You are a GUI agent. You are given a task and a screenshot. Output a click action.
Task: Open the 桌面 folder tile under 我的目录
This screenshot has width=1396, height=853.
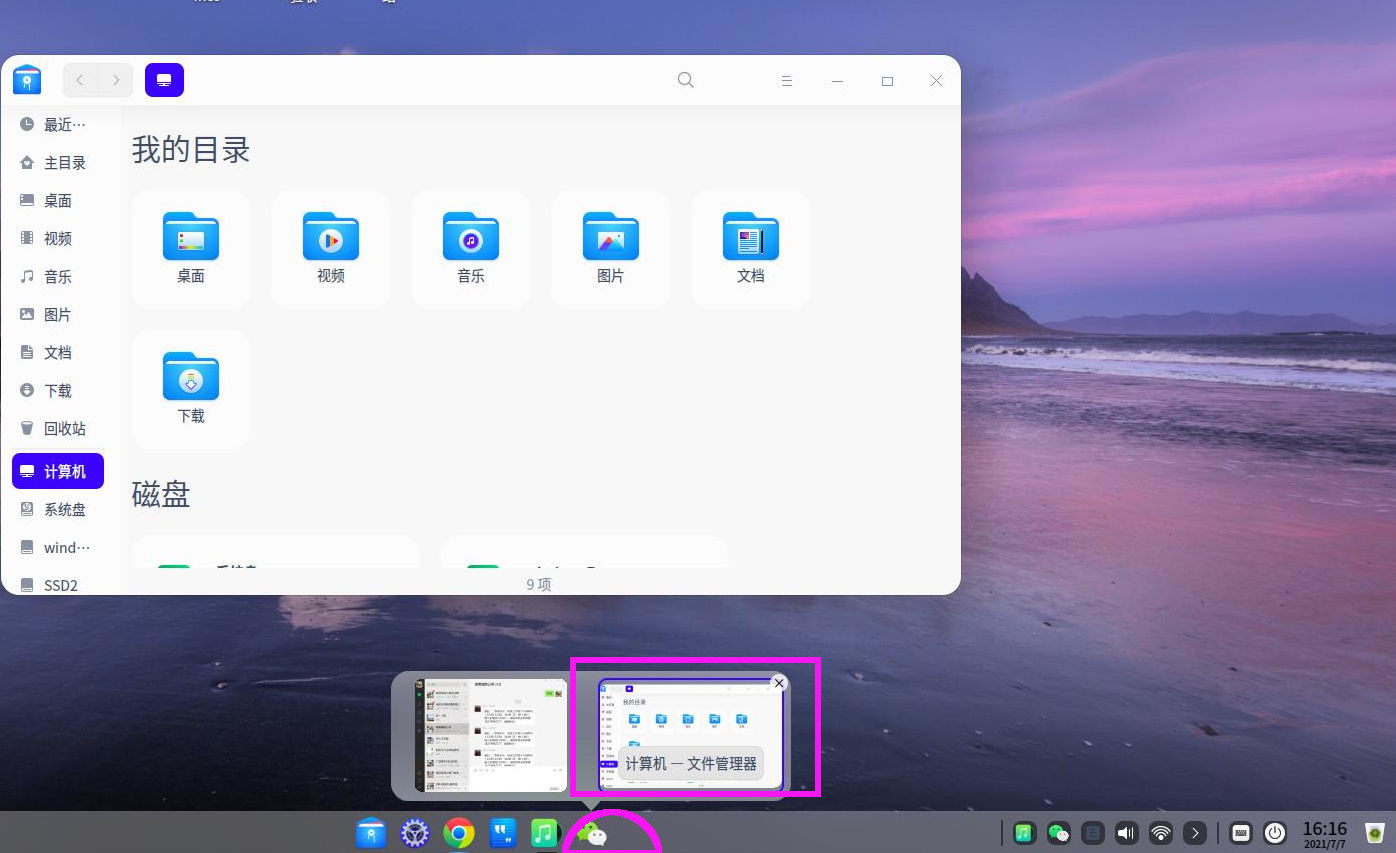191,249
